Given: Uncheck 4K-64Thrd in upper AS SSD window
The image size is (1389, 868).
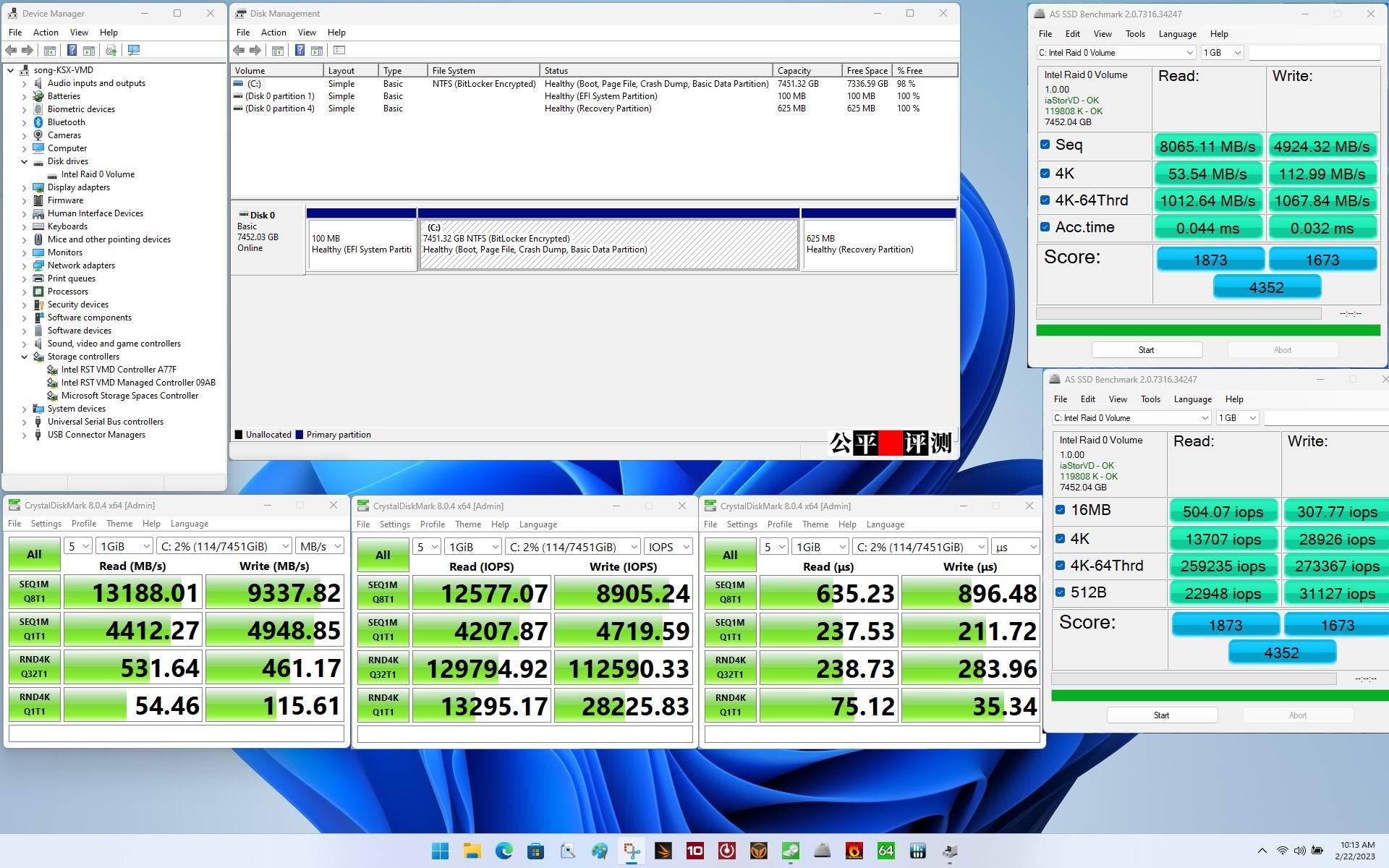Looking at the screenshot, I should coord(1045,200).
